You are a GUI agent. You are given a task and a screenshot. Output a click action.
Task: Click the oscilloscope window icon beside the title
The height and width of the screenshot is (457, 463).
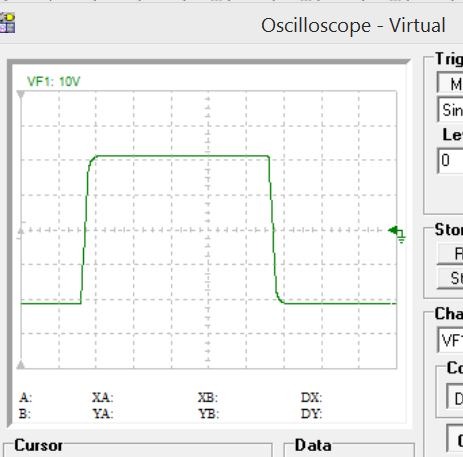7,23
